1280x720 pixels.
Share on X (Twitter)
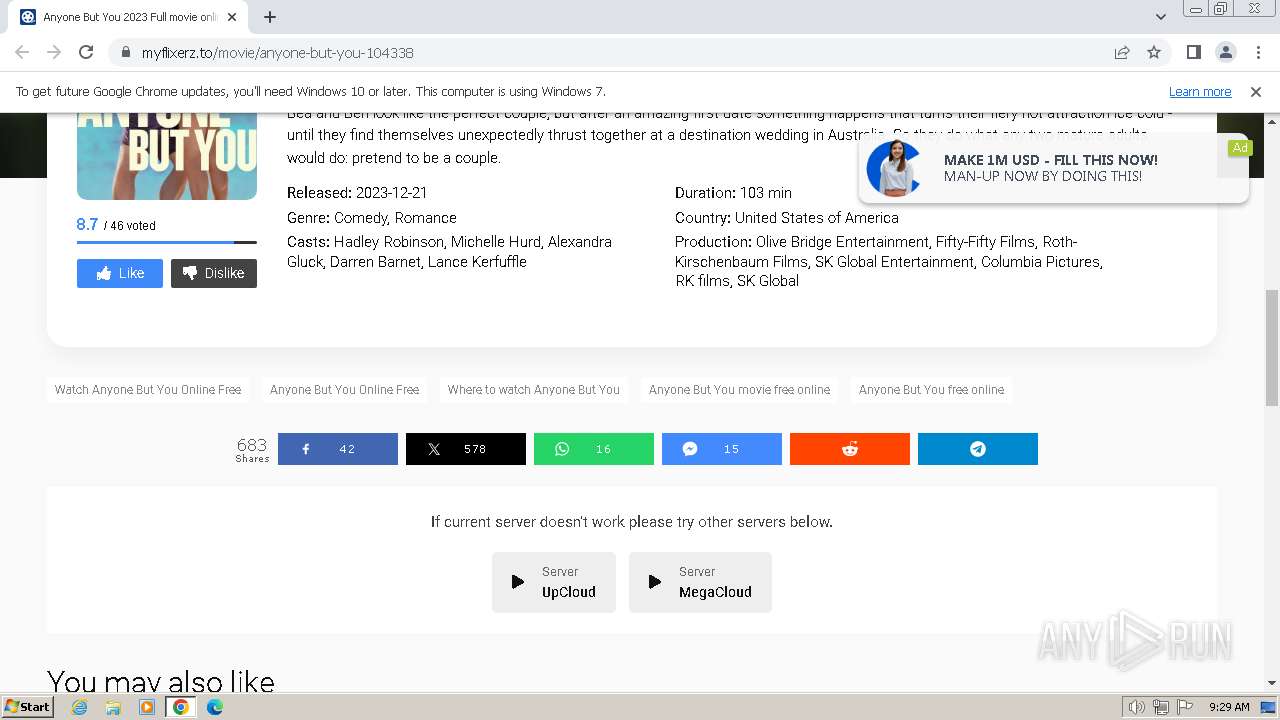(x=466, y=449)
